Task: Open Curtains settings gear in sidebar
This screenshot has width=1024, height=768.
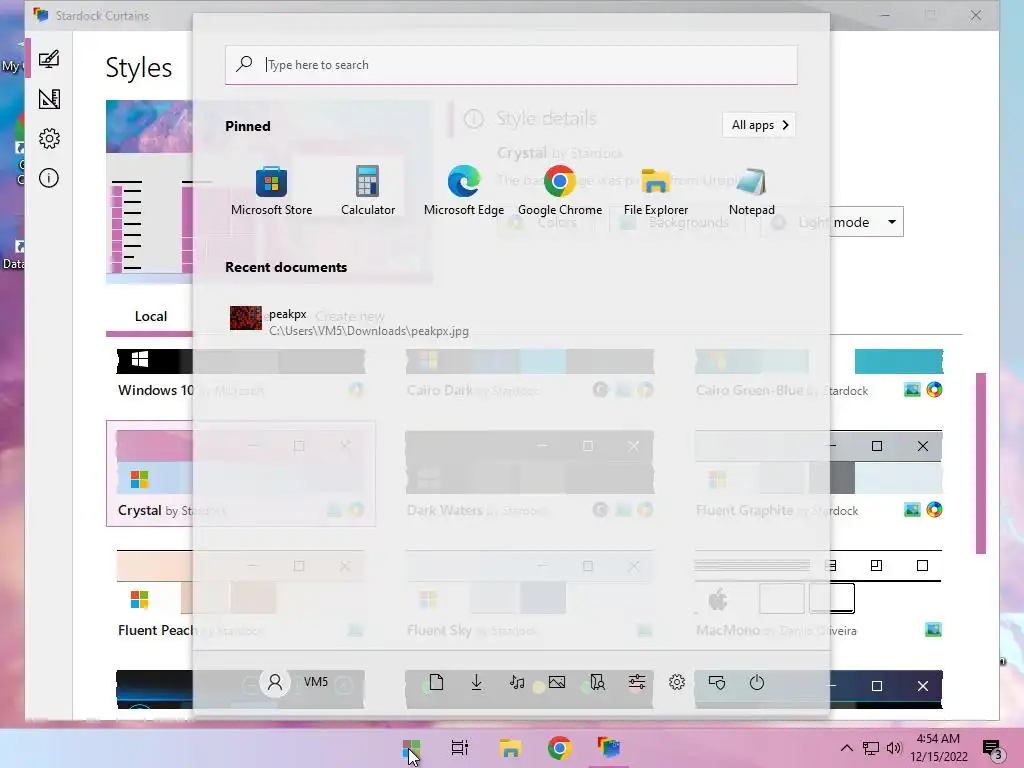Action: tap(49, 138)
